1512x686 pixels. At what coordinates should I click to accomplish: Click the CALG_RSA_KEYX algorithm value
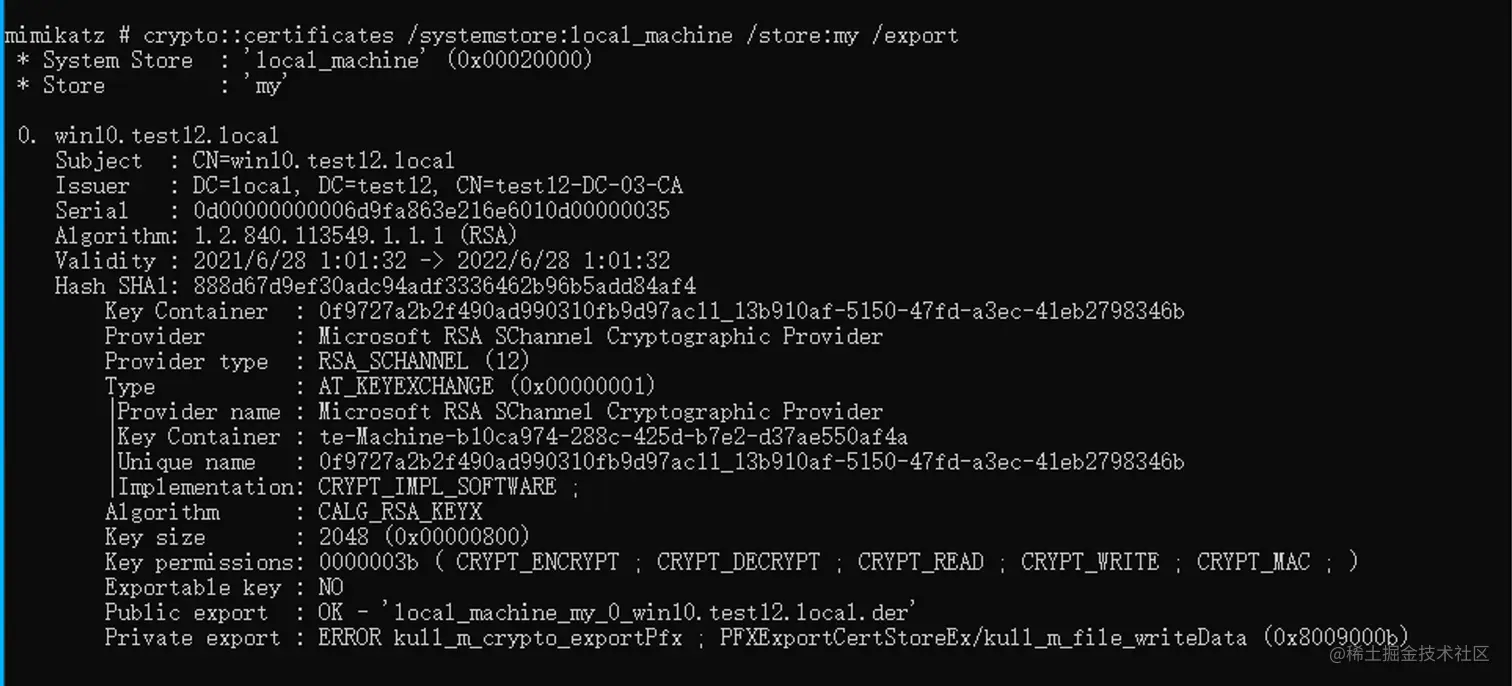click(400, 512)
